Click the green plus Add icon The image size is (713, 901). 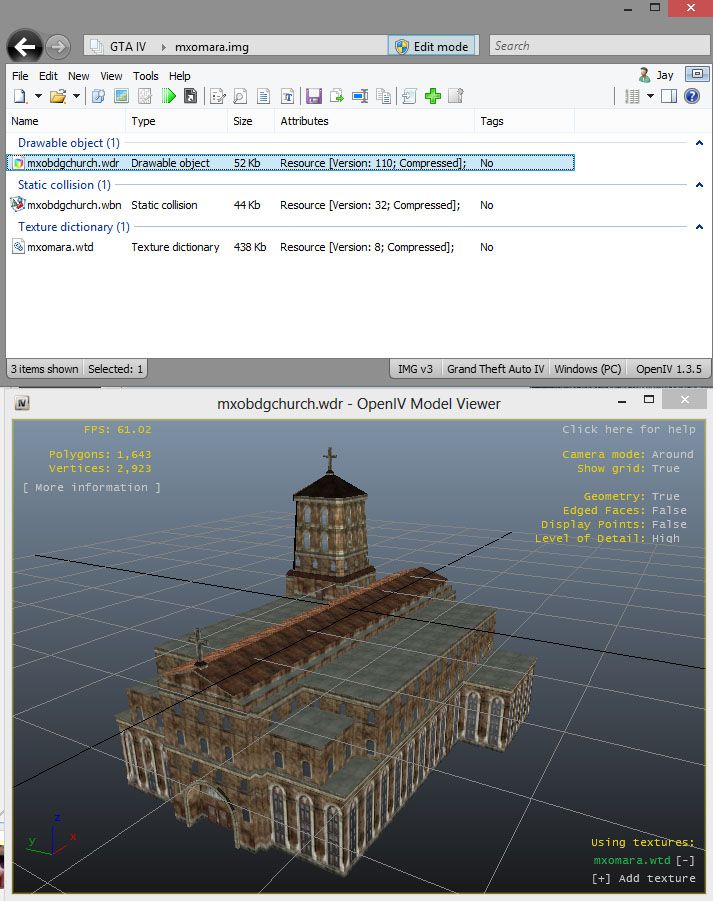click(x=433, y=97)
